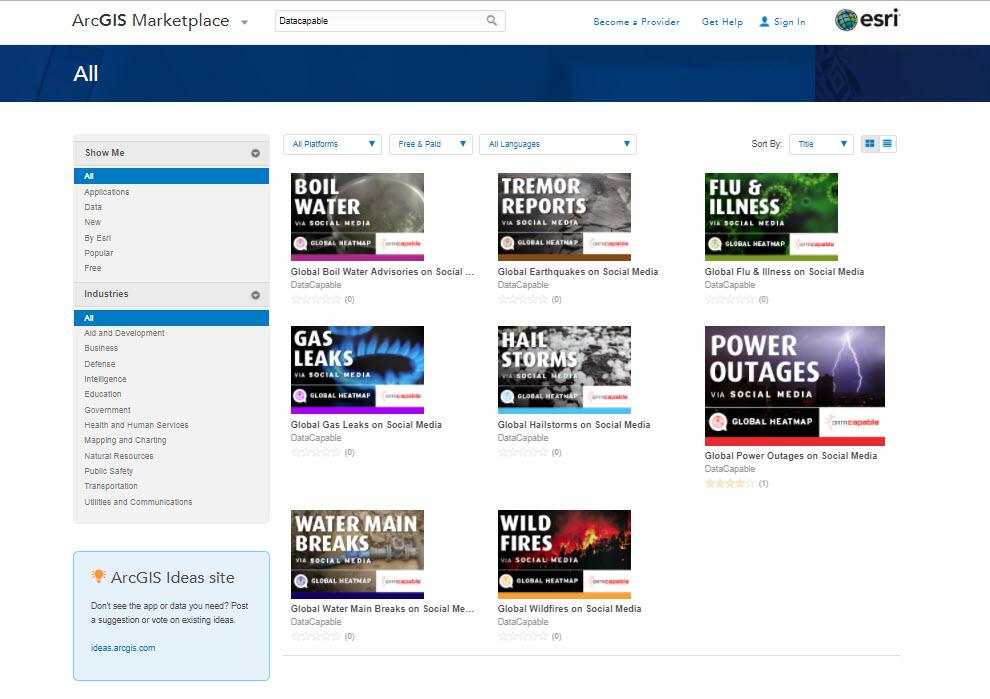Viewport: 990px width, 699px height.
Task: Filter by Free under Show Me
Action: [x=93, y=268]
